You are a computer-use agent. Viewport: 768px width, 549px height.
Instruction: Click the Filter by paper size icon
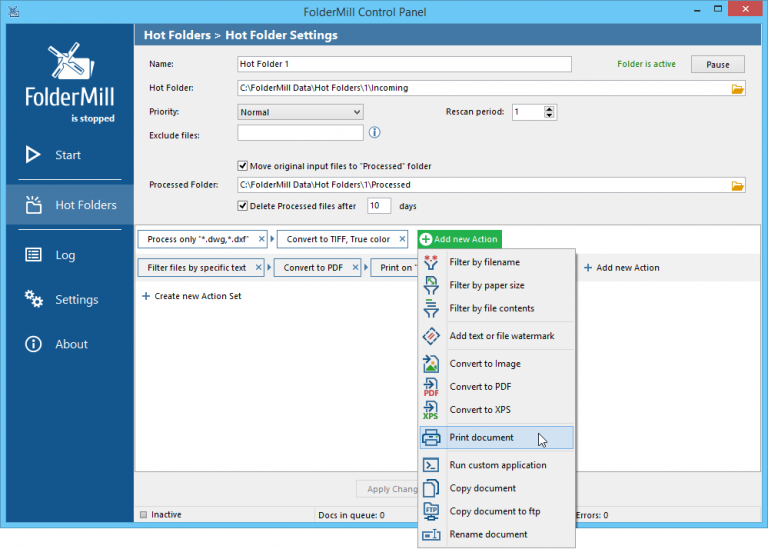(431, 285)
